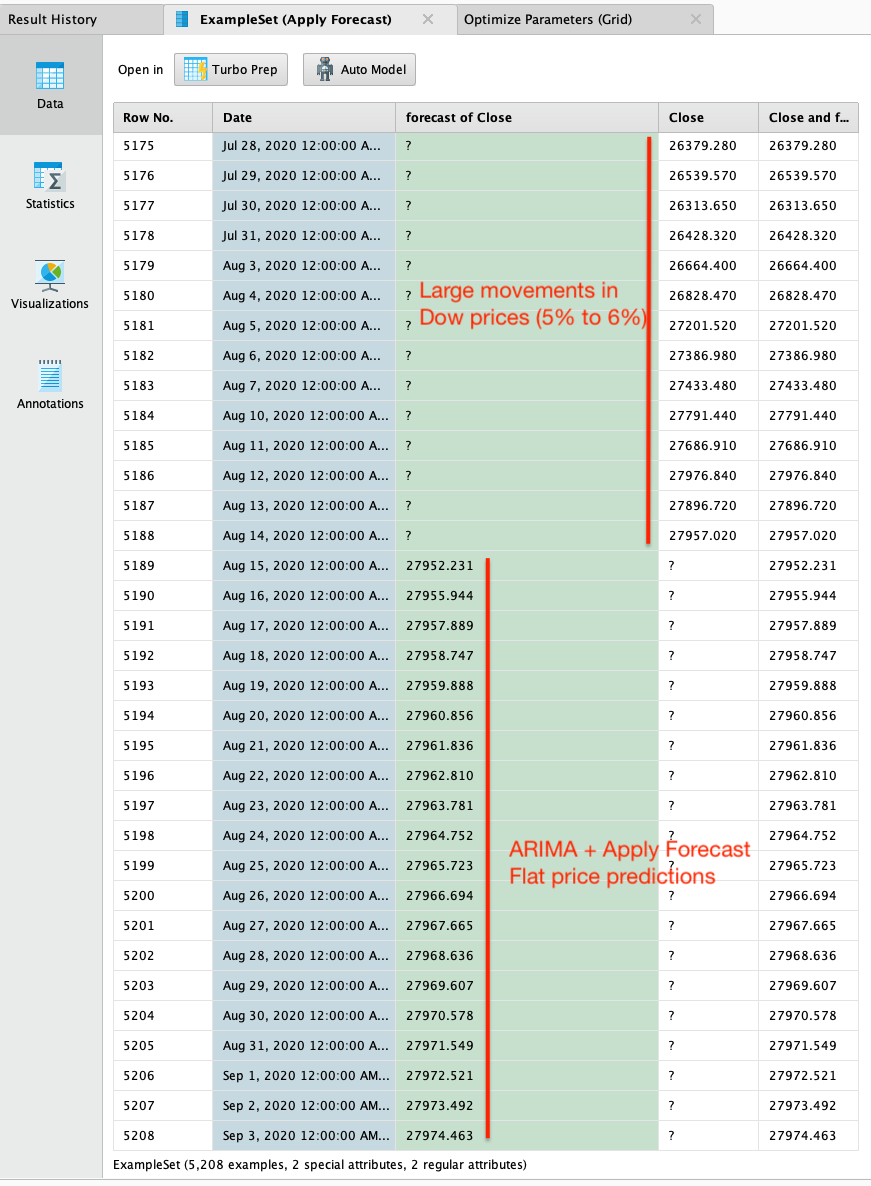Screen dimensions: 871x1186
Task: Select 27960.856 in Close and f... column
Action: click(808, 716)
